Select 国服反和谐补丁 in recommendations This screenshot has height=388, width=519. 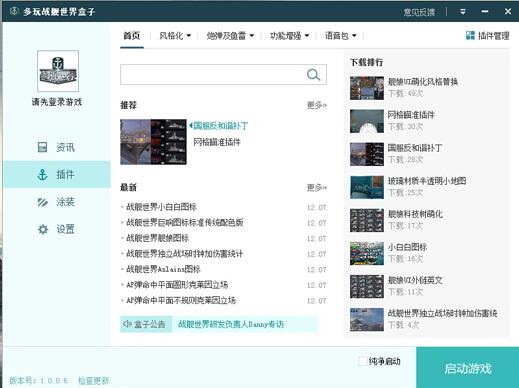pos(220,126)
